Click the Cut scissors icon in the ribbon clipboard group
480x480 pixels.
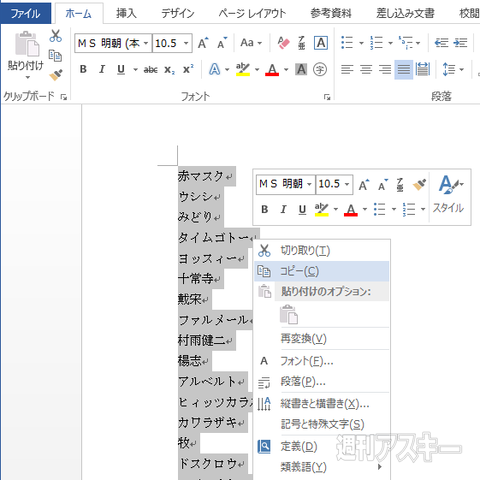pyautogui.click(x=55, y=36)
